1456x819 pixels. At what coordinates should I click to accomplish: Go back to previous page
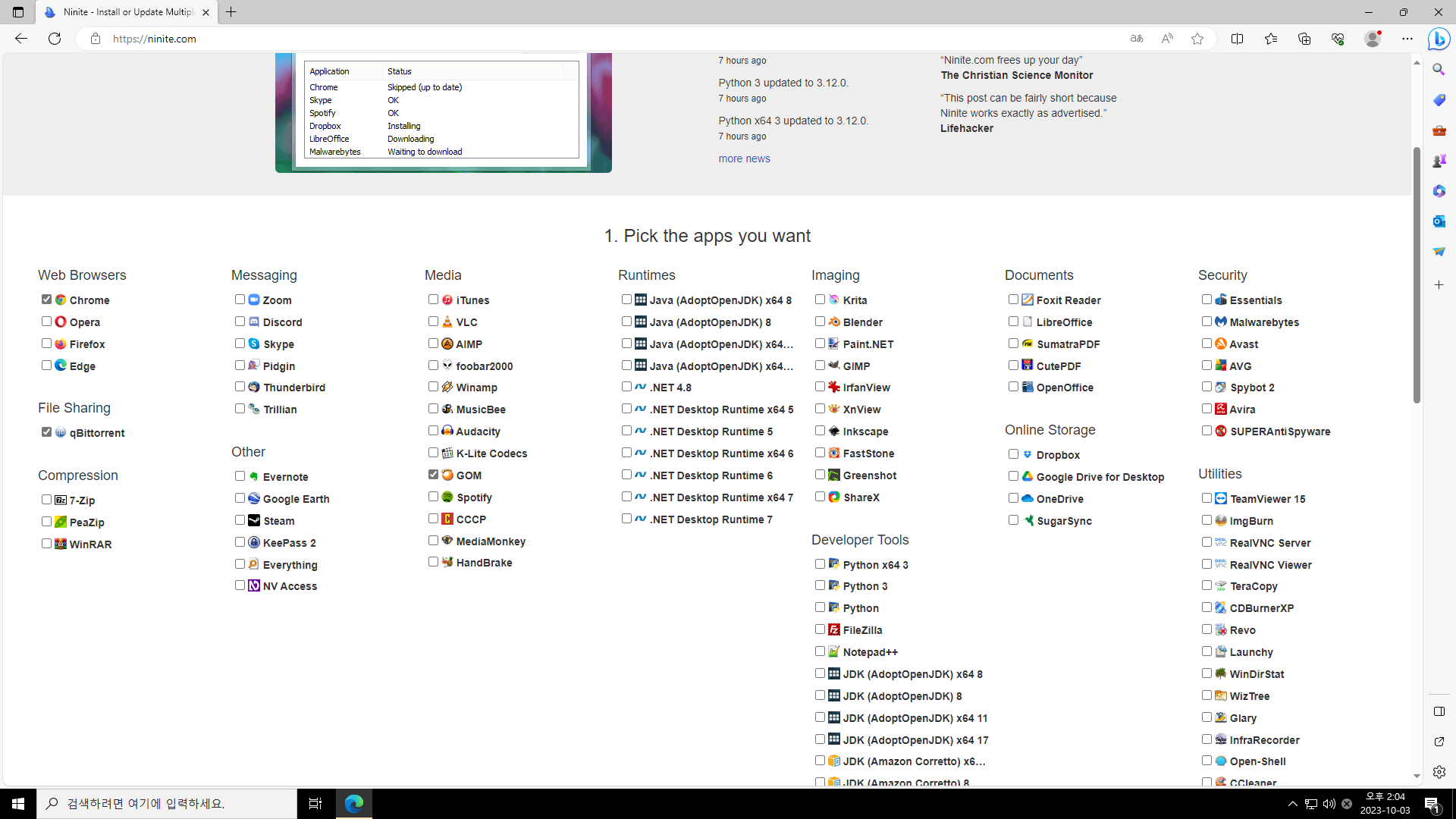click(x=21, y=39)
